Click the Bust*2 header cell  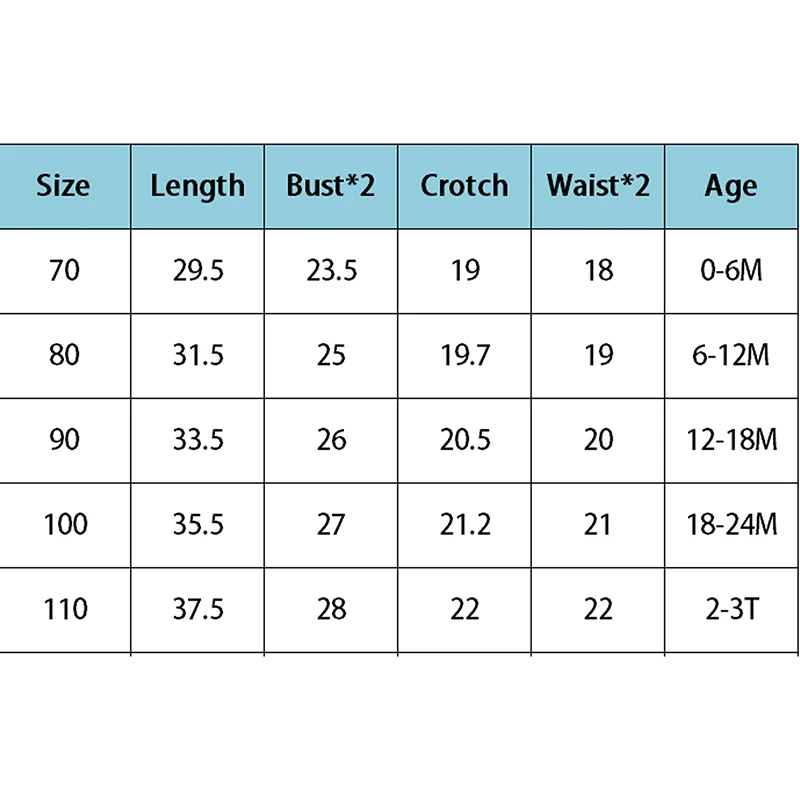pos(331,186)
